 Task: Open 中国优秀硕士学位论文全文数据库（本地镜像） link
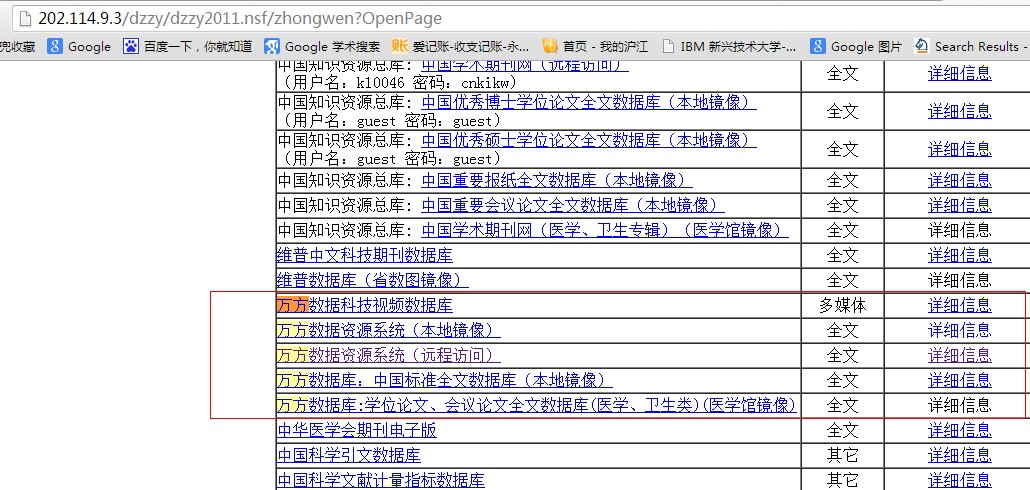click(589, 141)
